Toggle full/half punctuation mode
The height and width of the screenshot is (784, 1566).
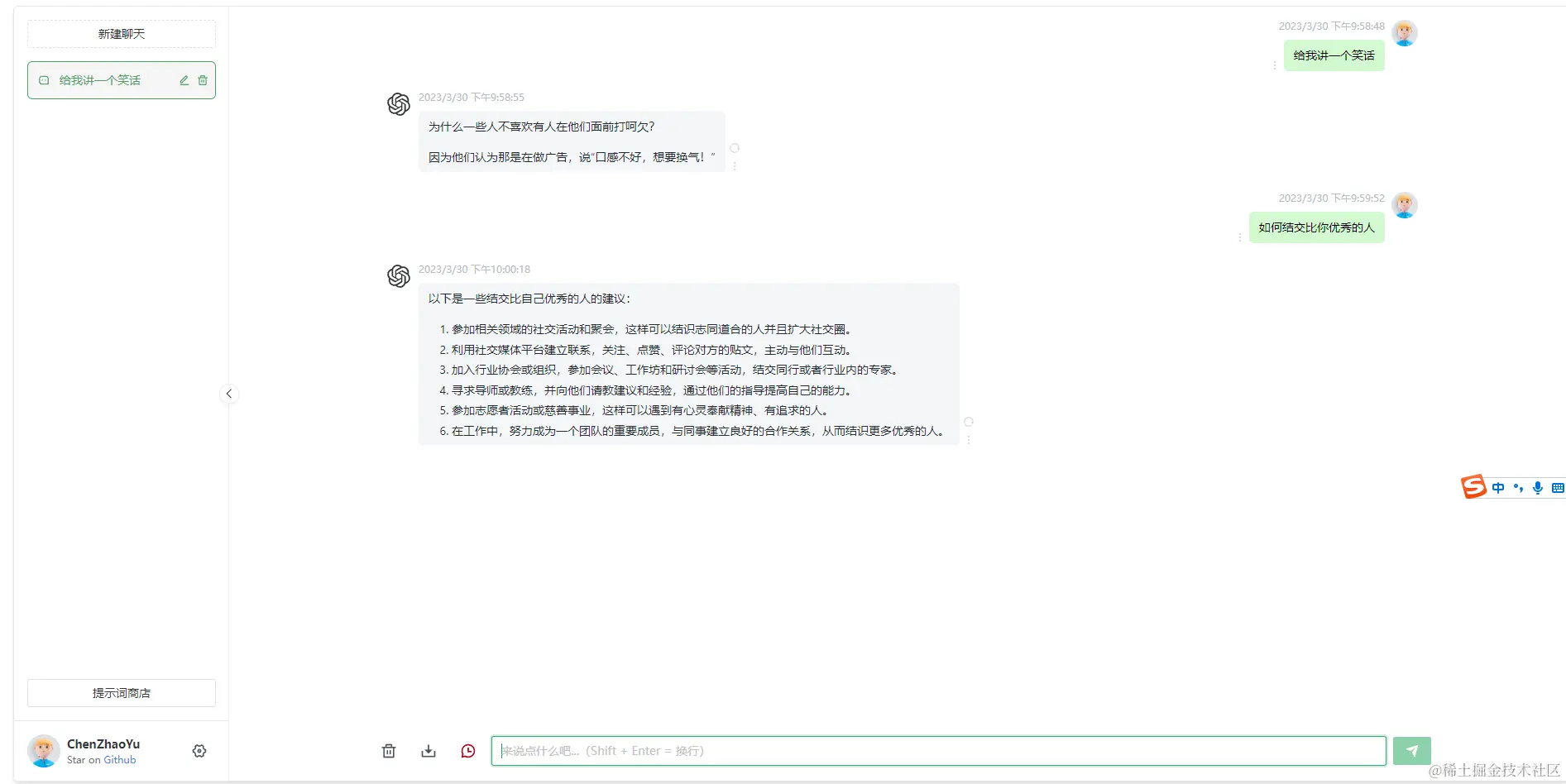click(x=1518, y=487)
